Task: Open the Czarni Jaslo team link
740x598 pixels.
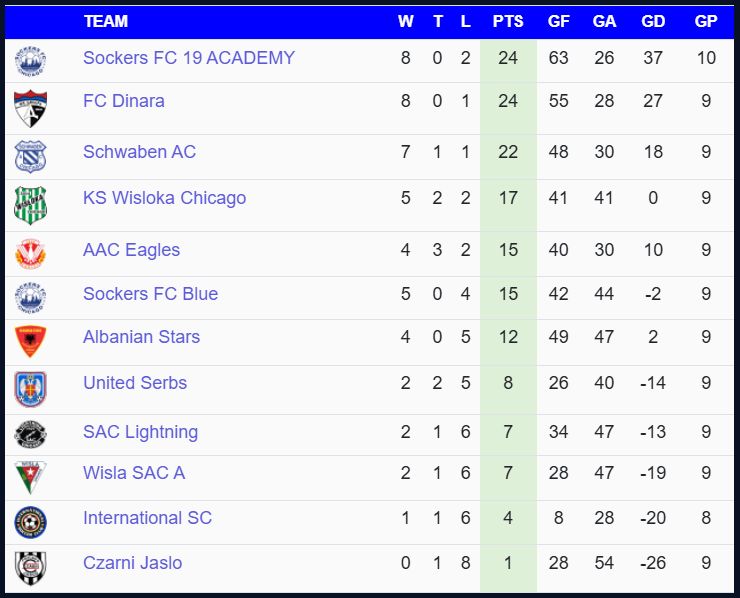Action: 132,563
